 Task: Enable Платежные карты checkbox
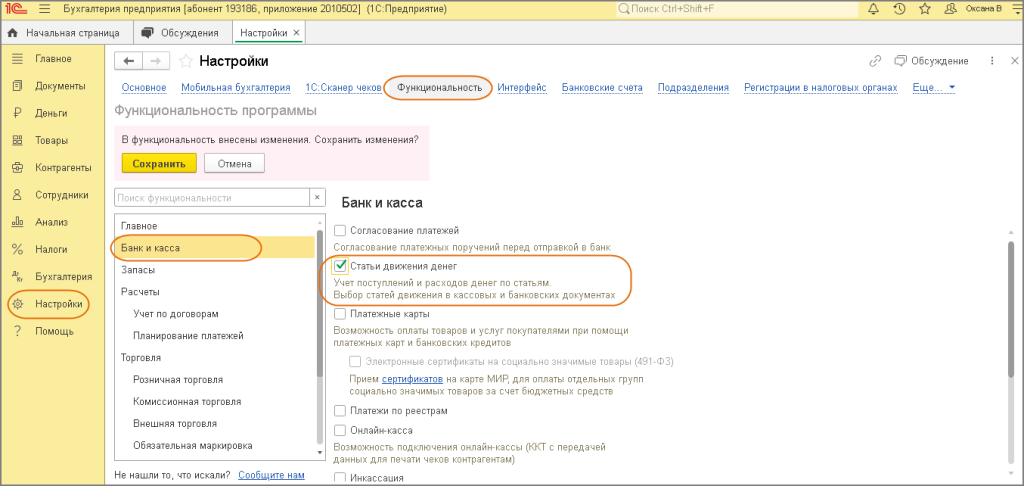click(x=340, y=314)
